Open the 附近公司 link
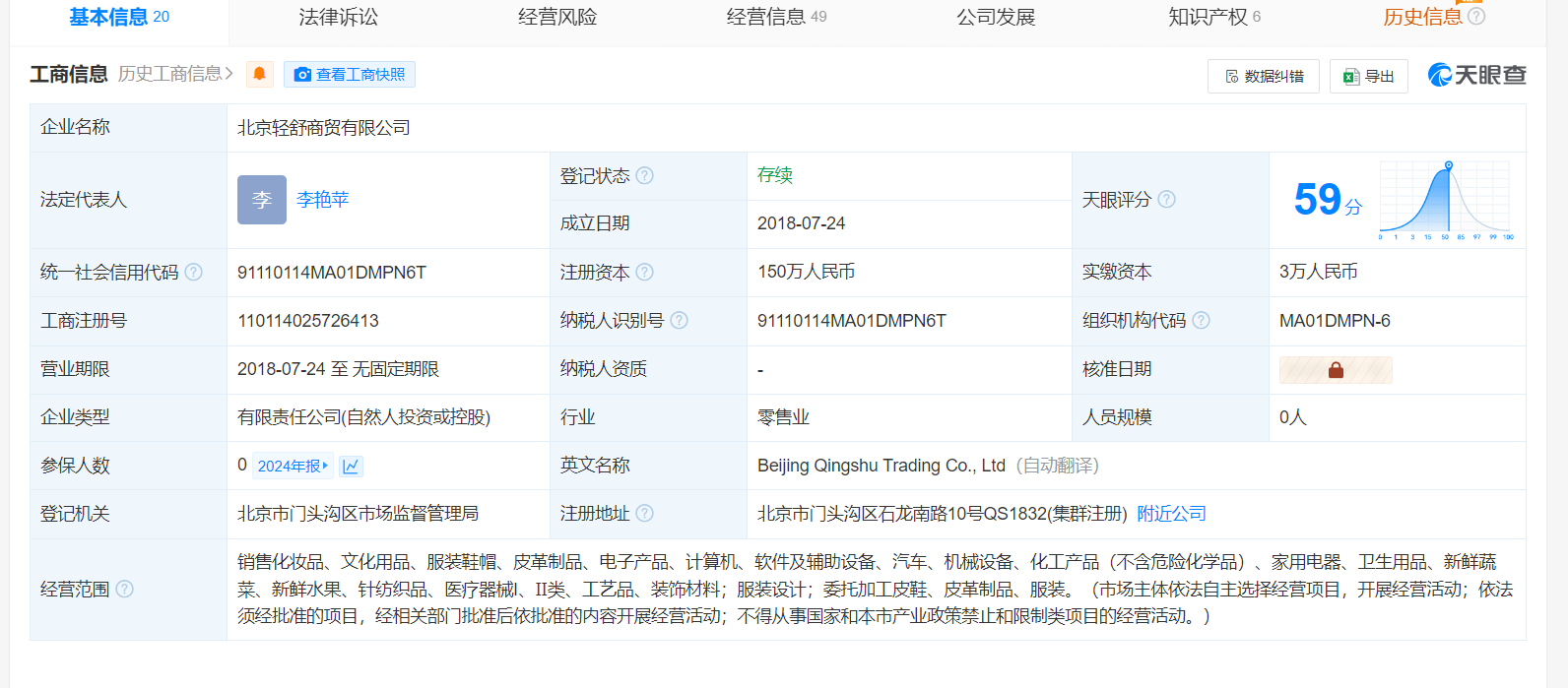The image size is (1568, 688). [1172, 514]
